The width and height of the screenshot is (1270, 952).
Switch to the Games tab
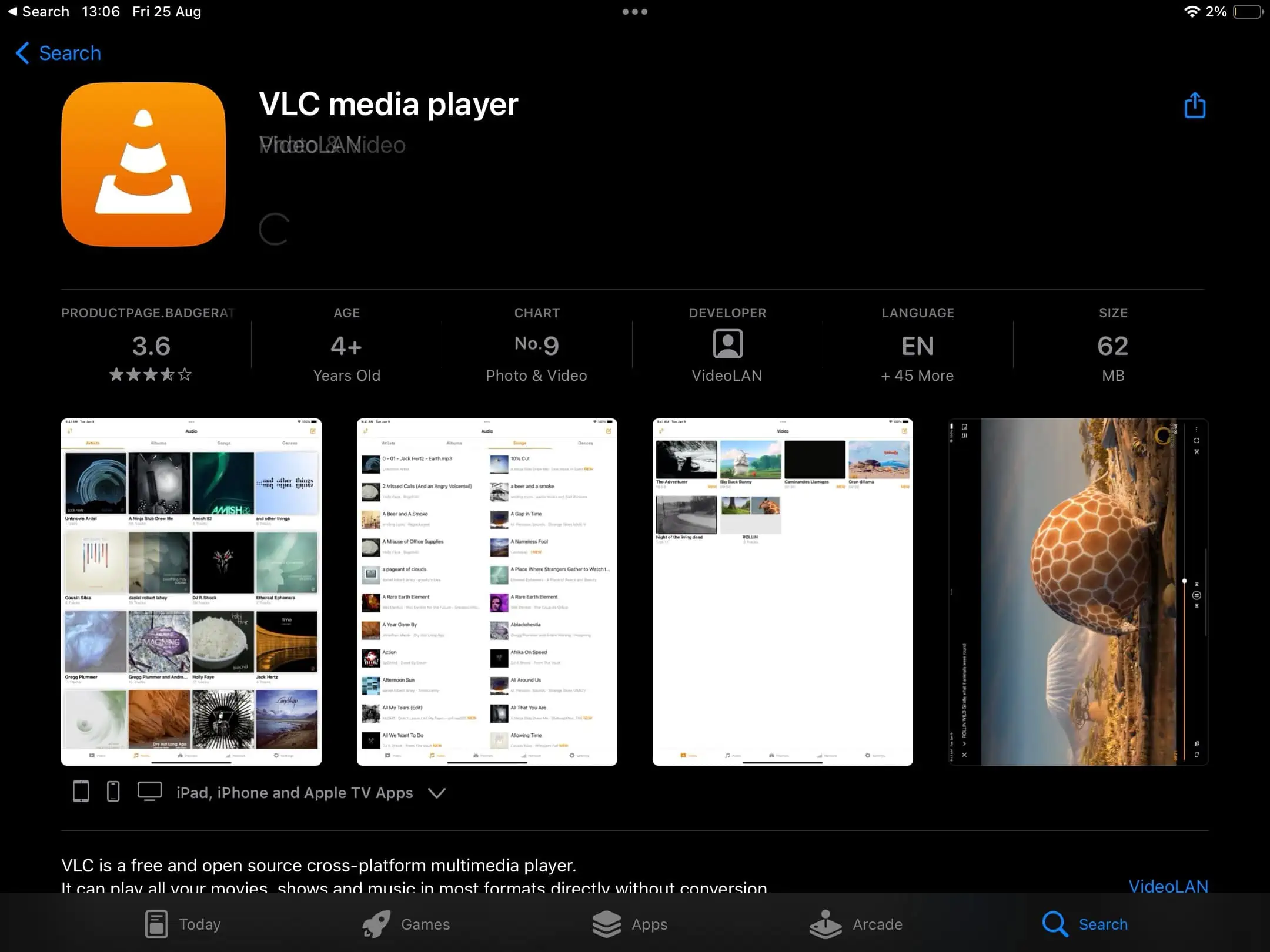click(x=406, y=924)
